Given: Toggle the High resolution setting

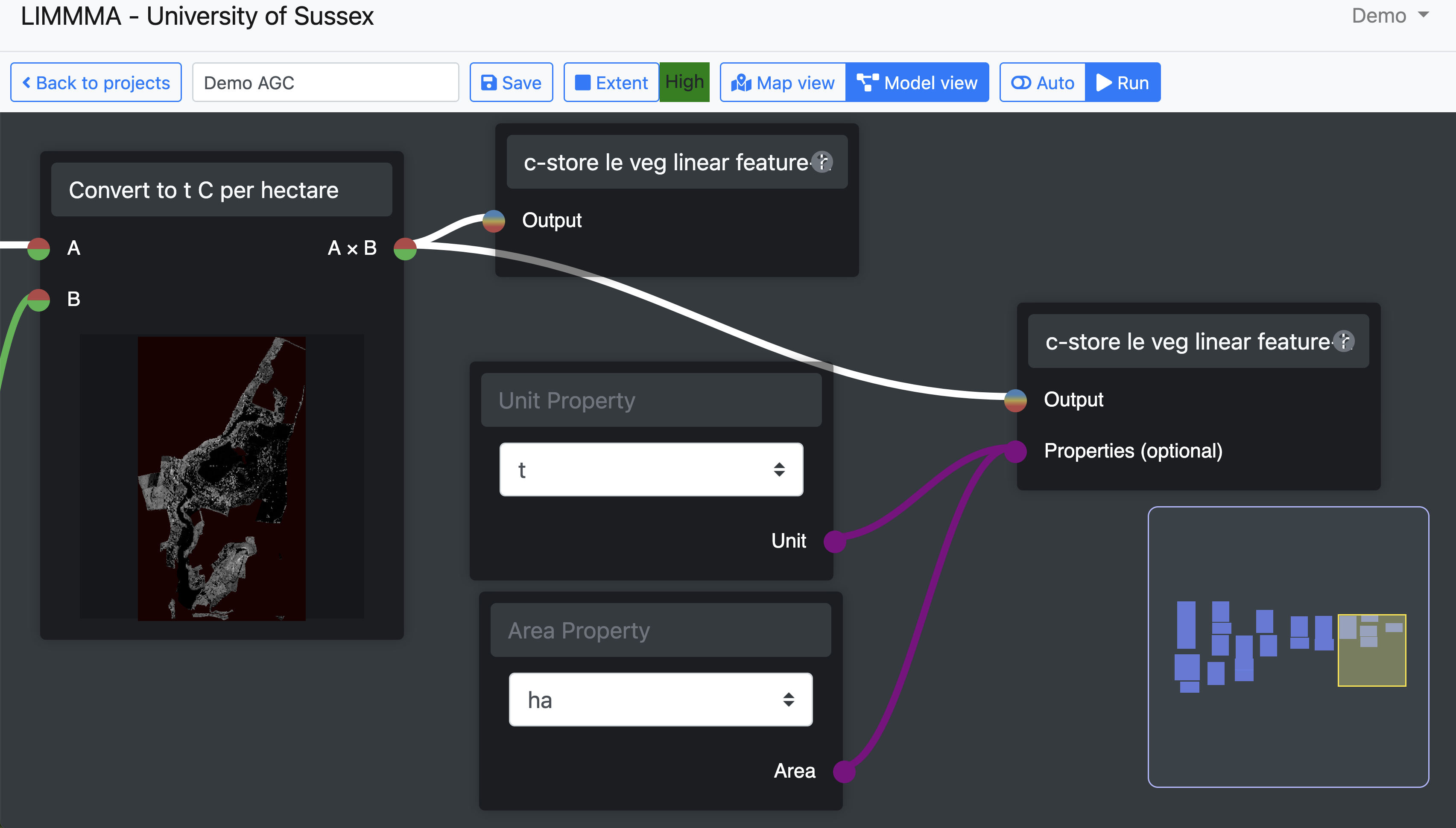Looking at the screenshot, I should click(684, 82).
